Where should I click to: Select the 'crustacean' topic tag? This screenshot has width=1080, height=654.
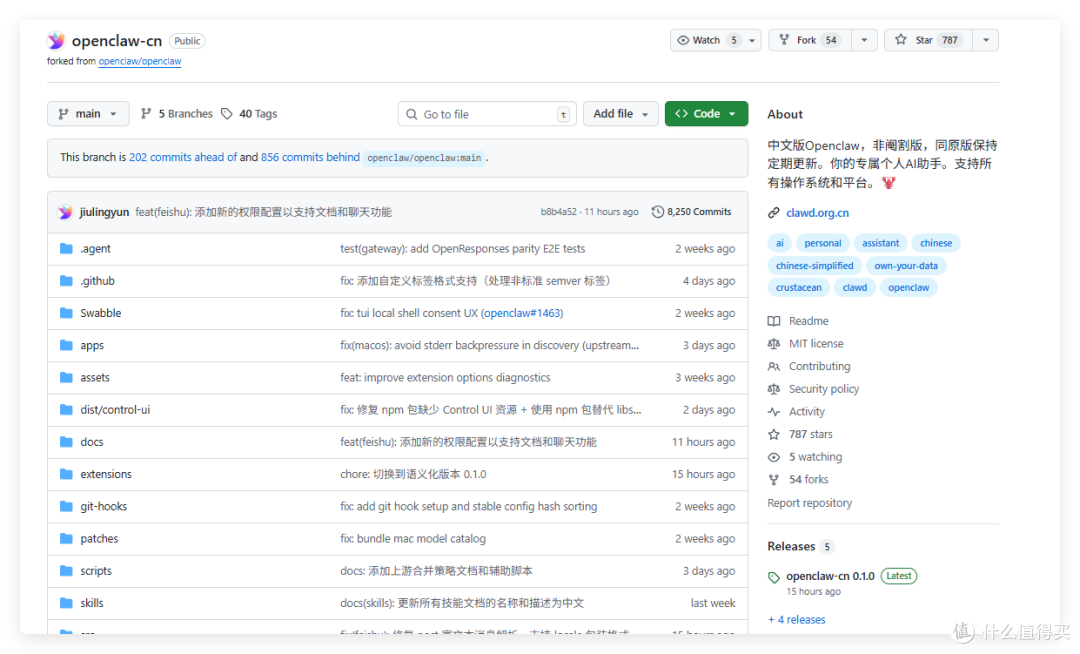798,288
